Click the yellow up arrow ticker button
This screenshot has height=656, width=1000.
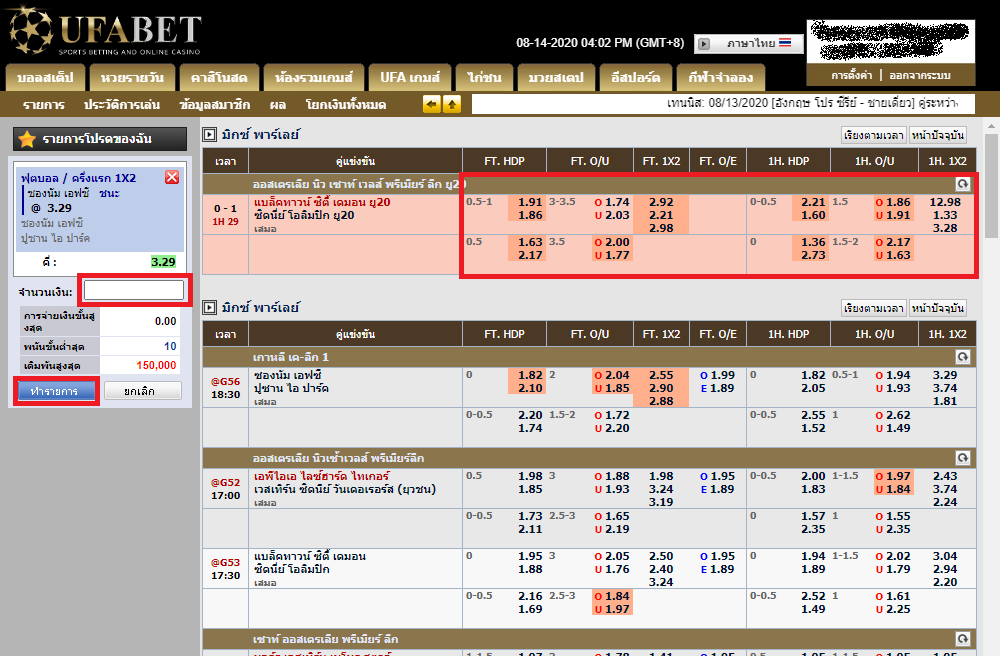(452, 104)
